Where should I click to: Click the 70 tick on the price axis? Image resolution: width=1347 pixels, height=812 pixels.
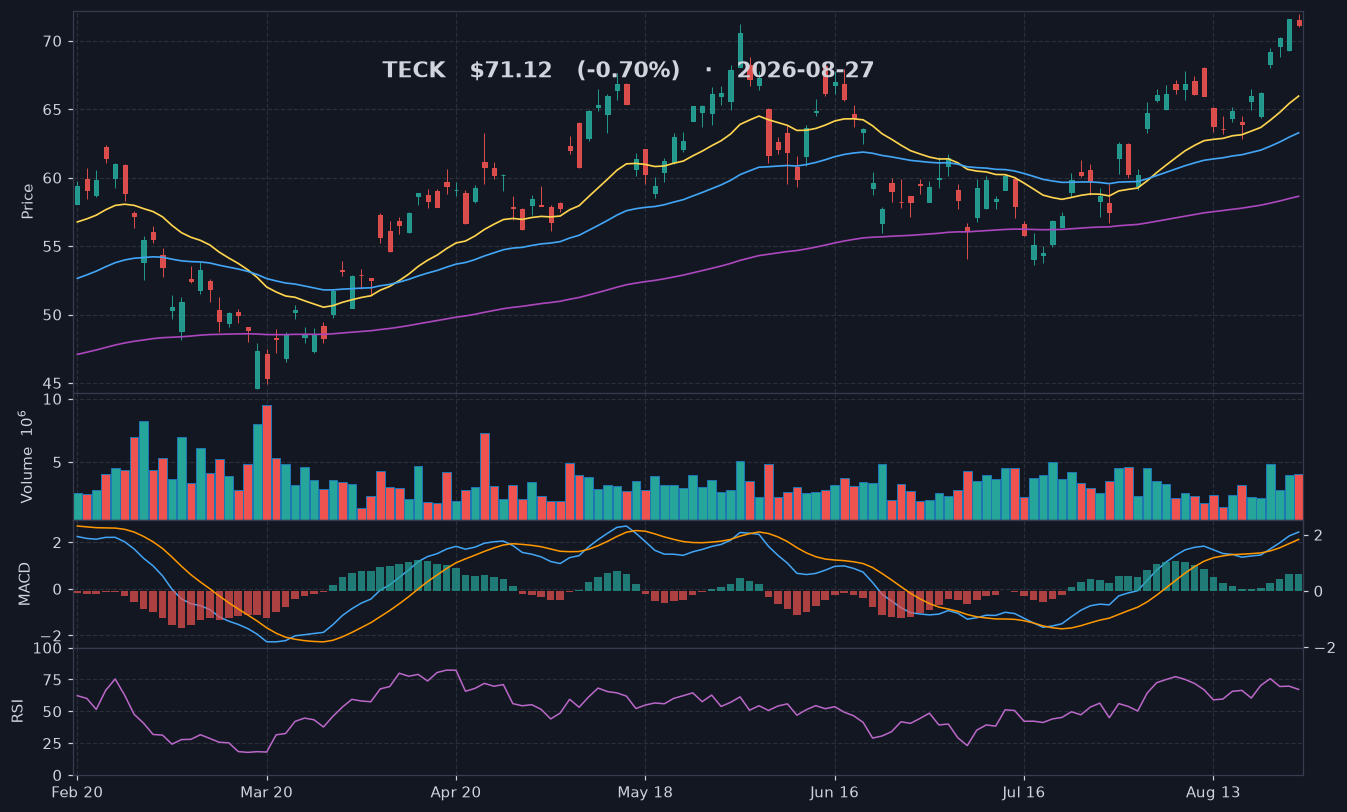click(x=52, y=41)
